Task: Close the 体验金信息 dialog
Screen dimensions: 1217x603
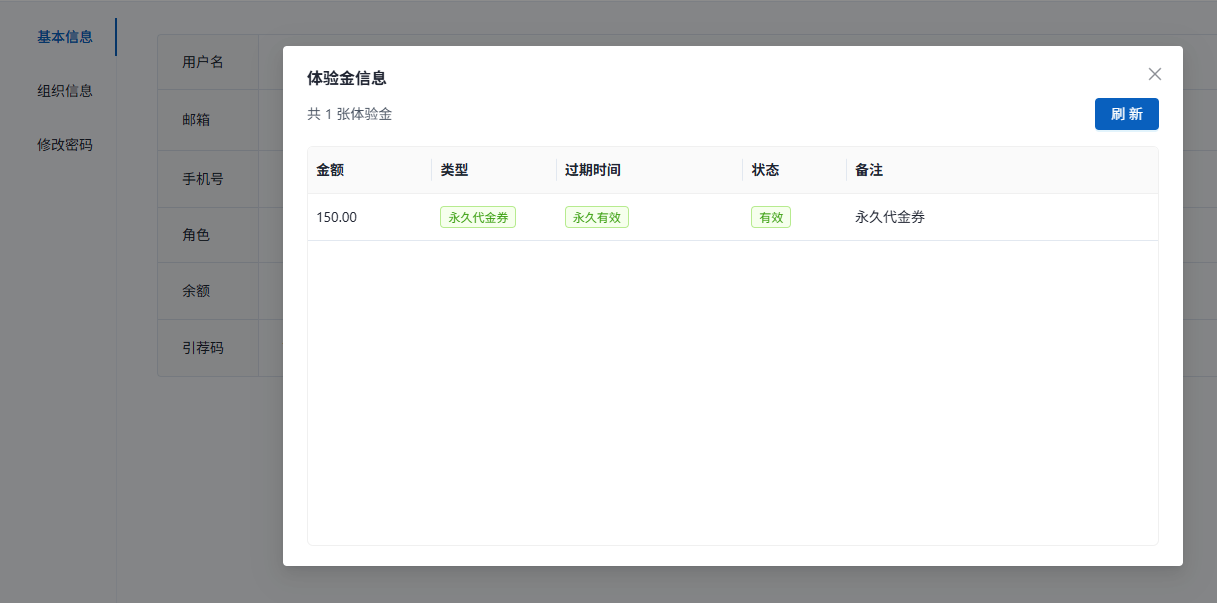Action: coord(1155,74)
